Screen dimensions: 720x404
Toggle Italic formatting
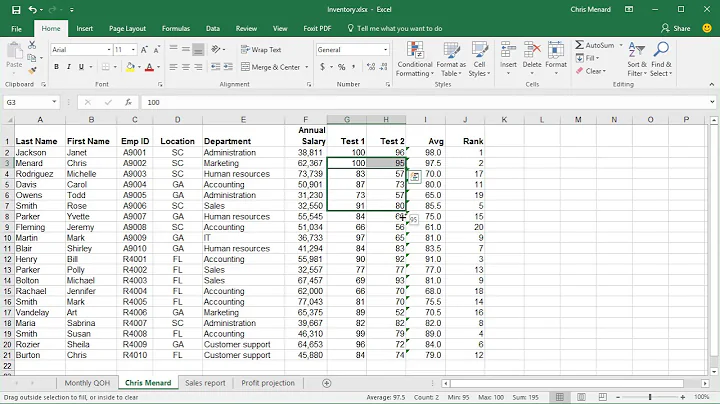pyautogui.click(x=69, y=67)
